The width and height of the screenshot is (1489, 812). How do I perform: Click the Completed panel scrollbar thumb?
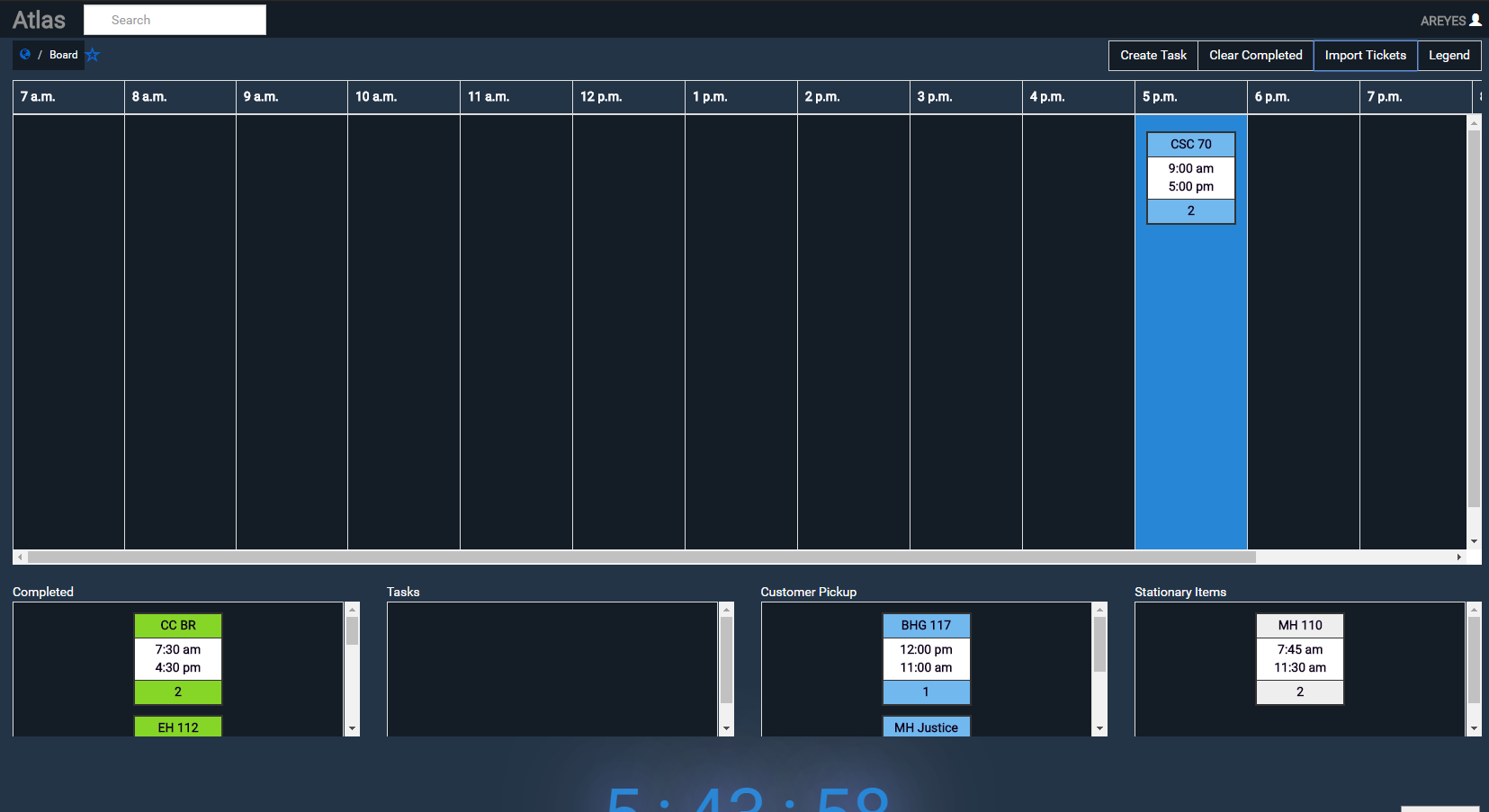click(352, 630)
